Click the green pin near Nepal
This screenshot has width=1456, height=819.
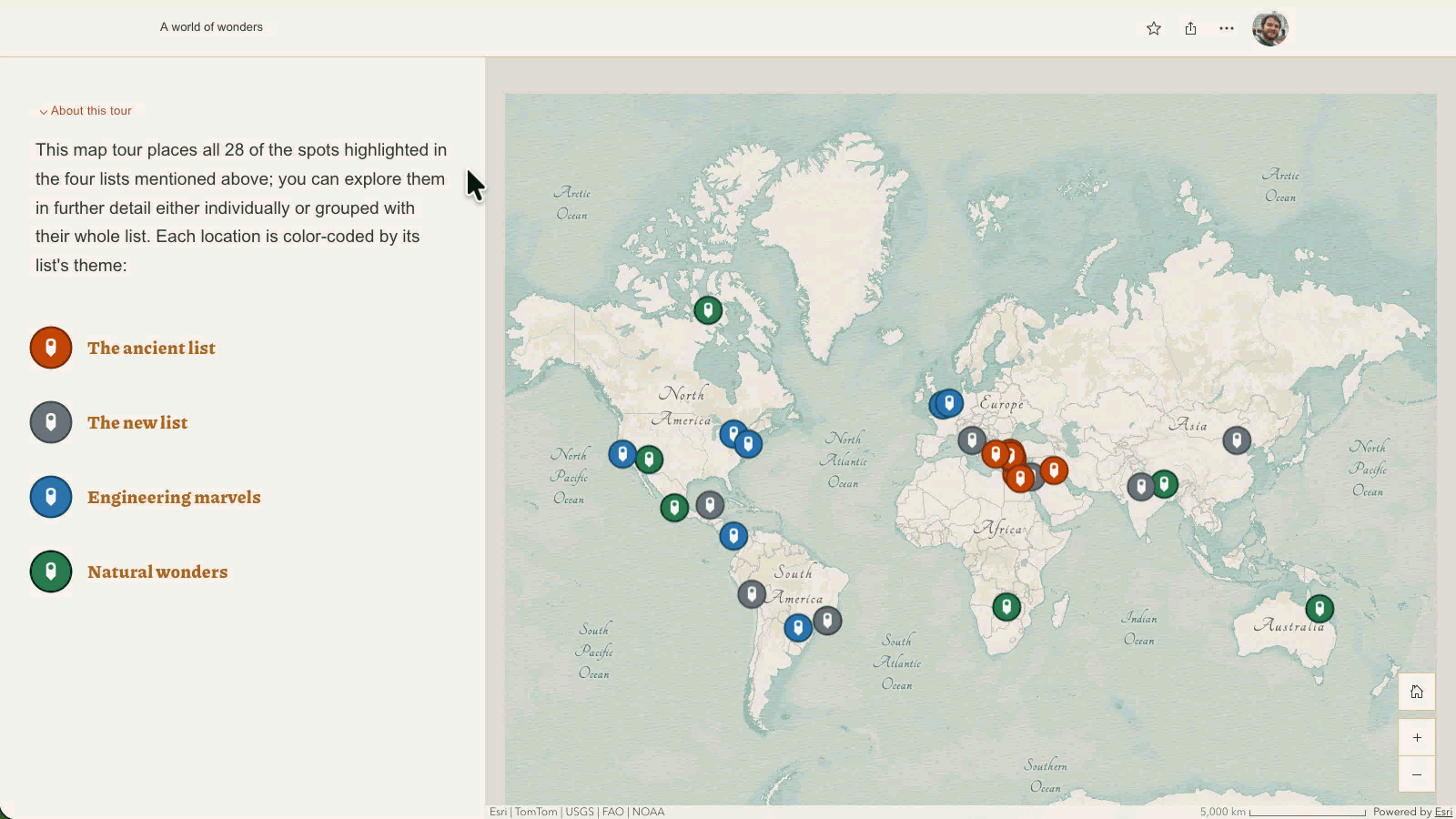[x=1164, y=484]
